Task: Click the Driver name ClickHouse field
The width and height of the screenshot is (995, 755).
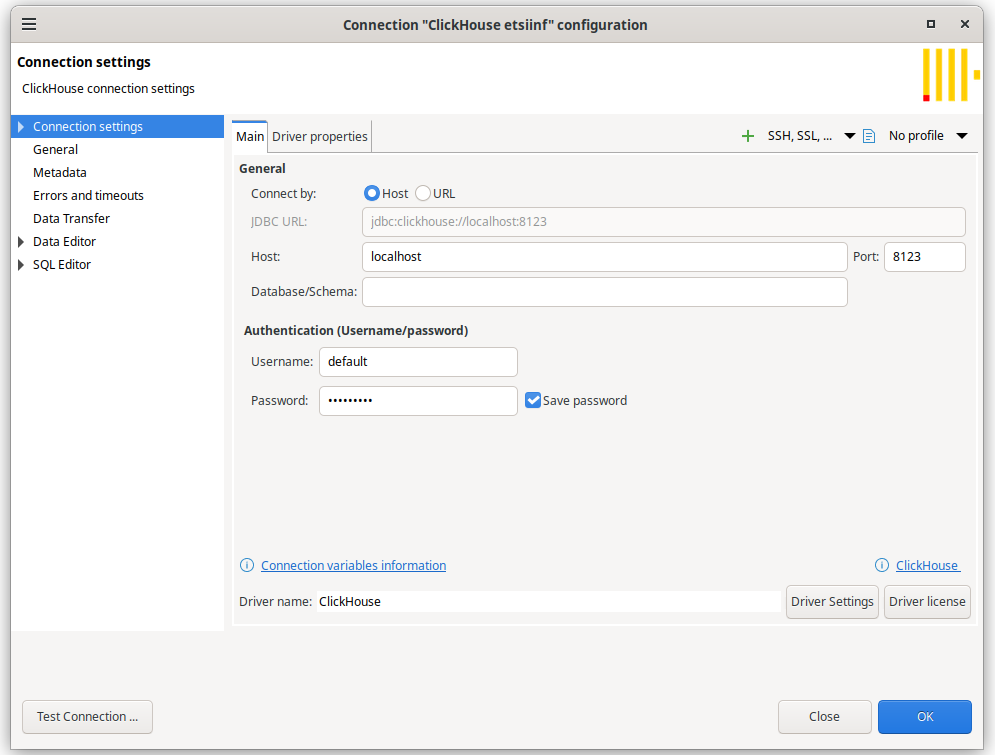Action: pos(549,601)
